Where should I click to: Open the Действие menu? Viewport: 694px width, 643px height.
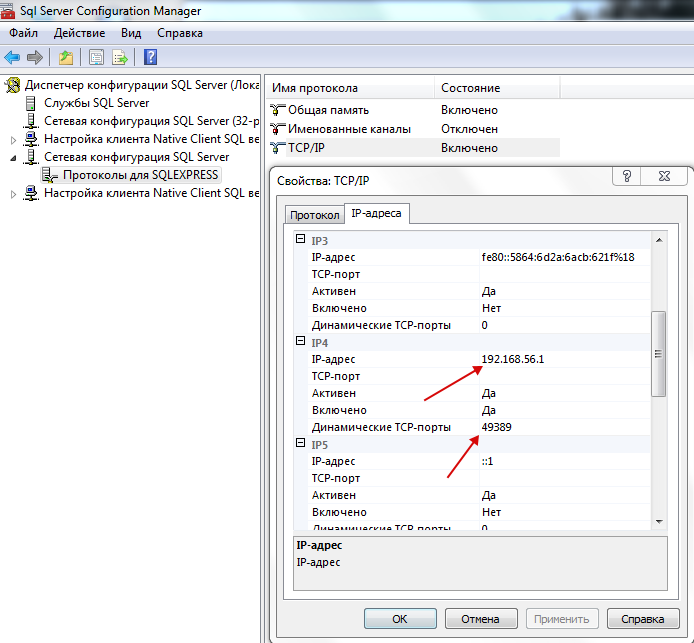pos(80,33)
